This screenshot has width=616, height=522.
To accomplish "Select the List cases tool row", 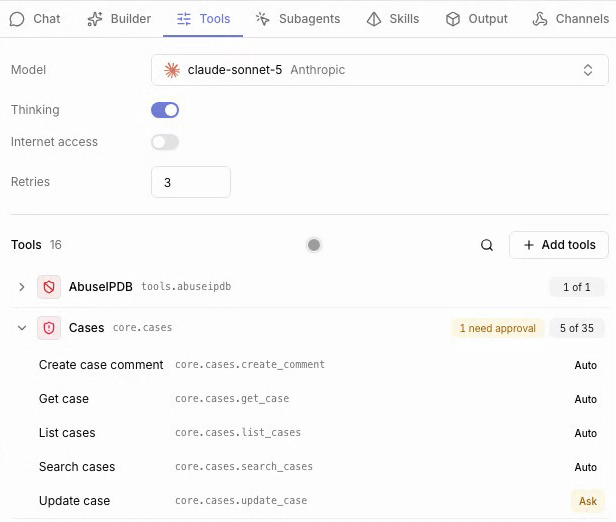I will tap(310, 433).
